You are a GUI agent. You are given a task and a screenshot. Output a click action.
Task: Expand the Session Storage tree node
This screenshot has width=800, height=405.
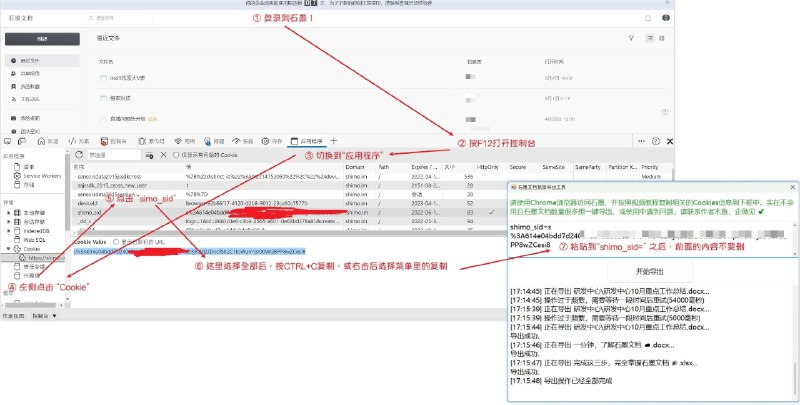click(9, 222)
